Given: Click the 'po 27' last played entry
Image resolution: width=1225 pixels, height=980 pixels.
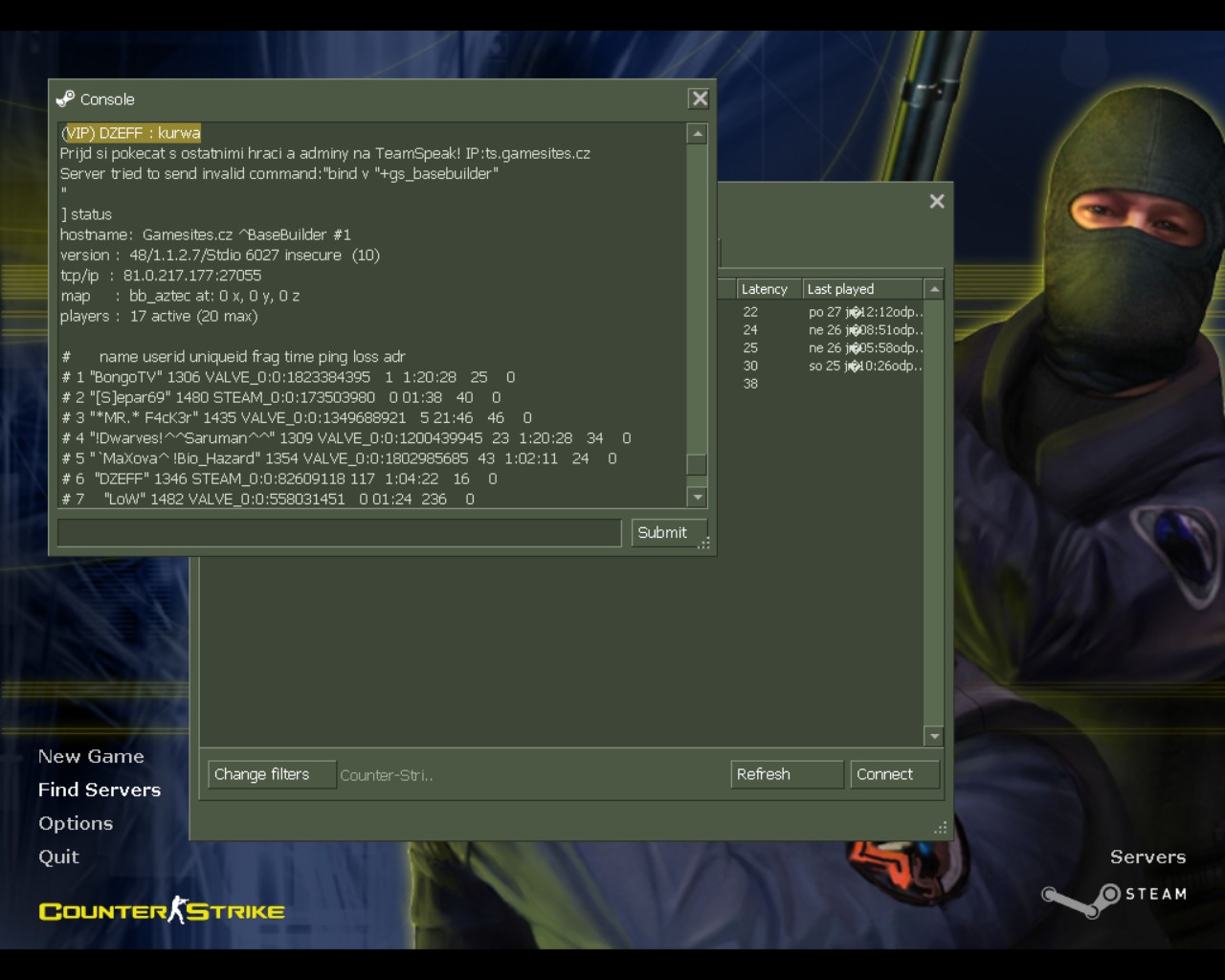Looking at the screenshot, I should click(x=865, y=312).
